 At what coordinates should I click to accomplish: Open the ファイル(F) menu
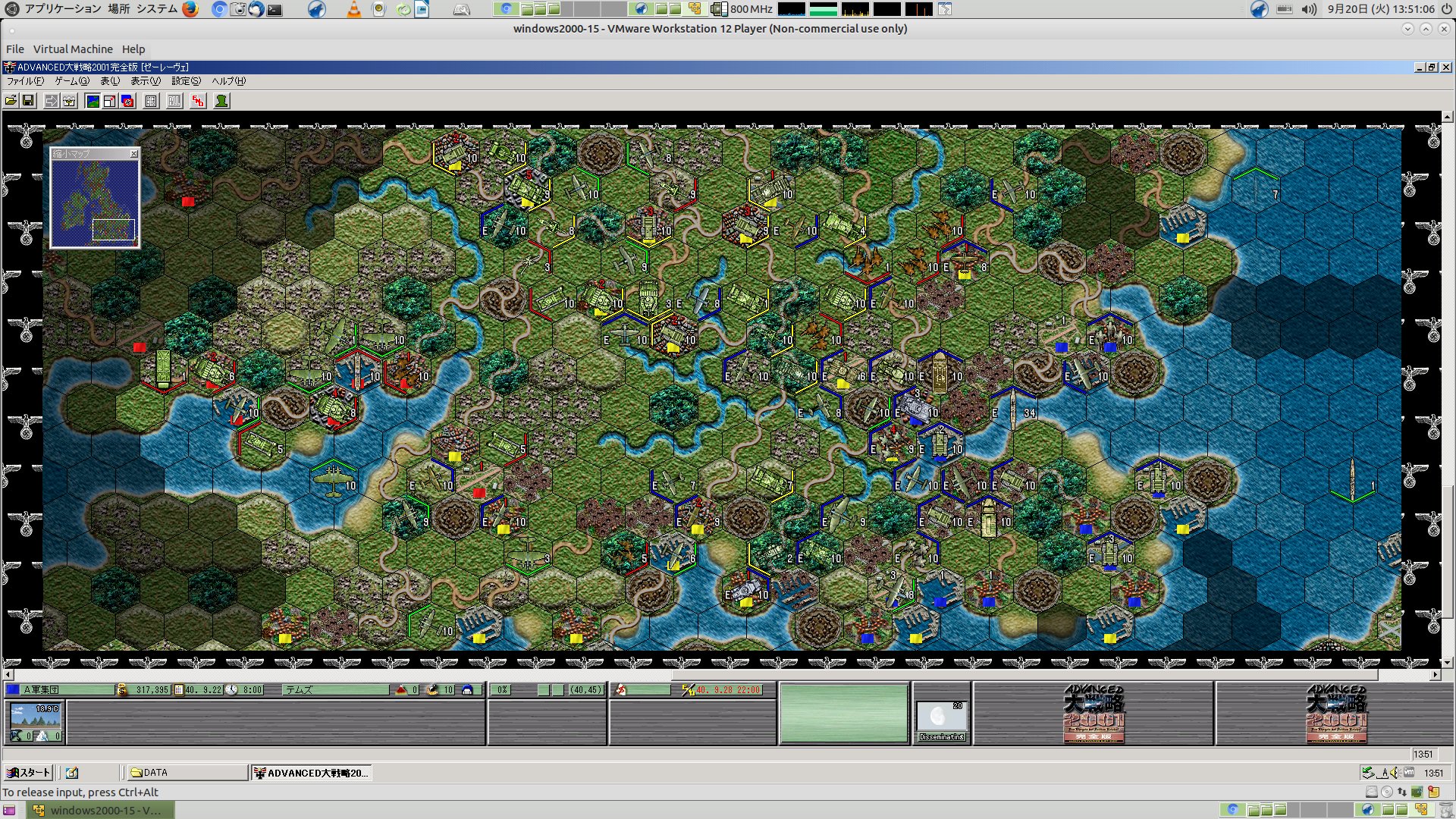coord(25,81)
